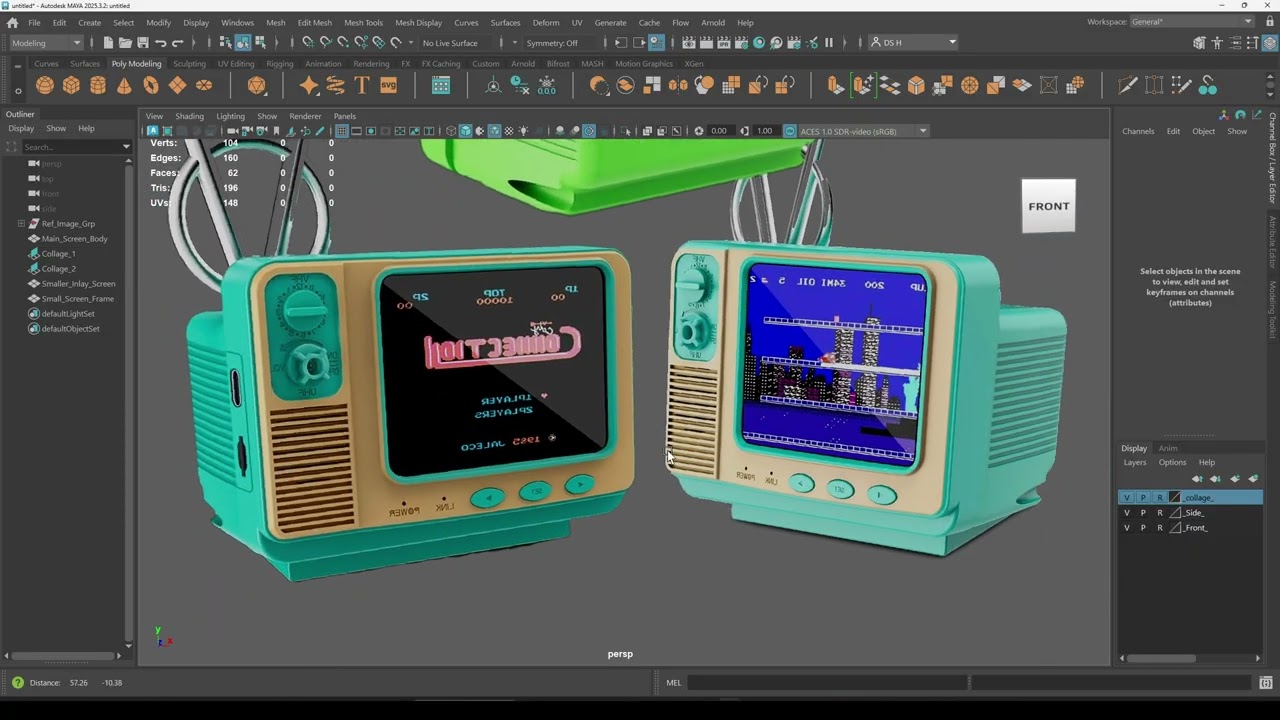1280x720 pixels.
Task: Open the Multi-Cut tool on the shelf
Action: pyautogui.click(x=1128, y=86)
